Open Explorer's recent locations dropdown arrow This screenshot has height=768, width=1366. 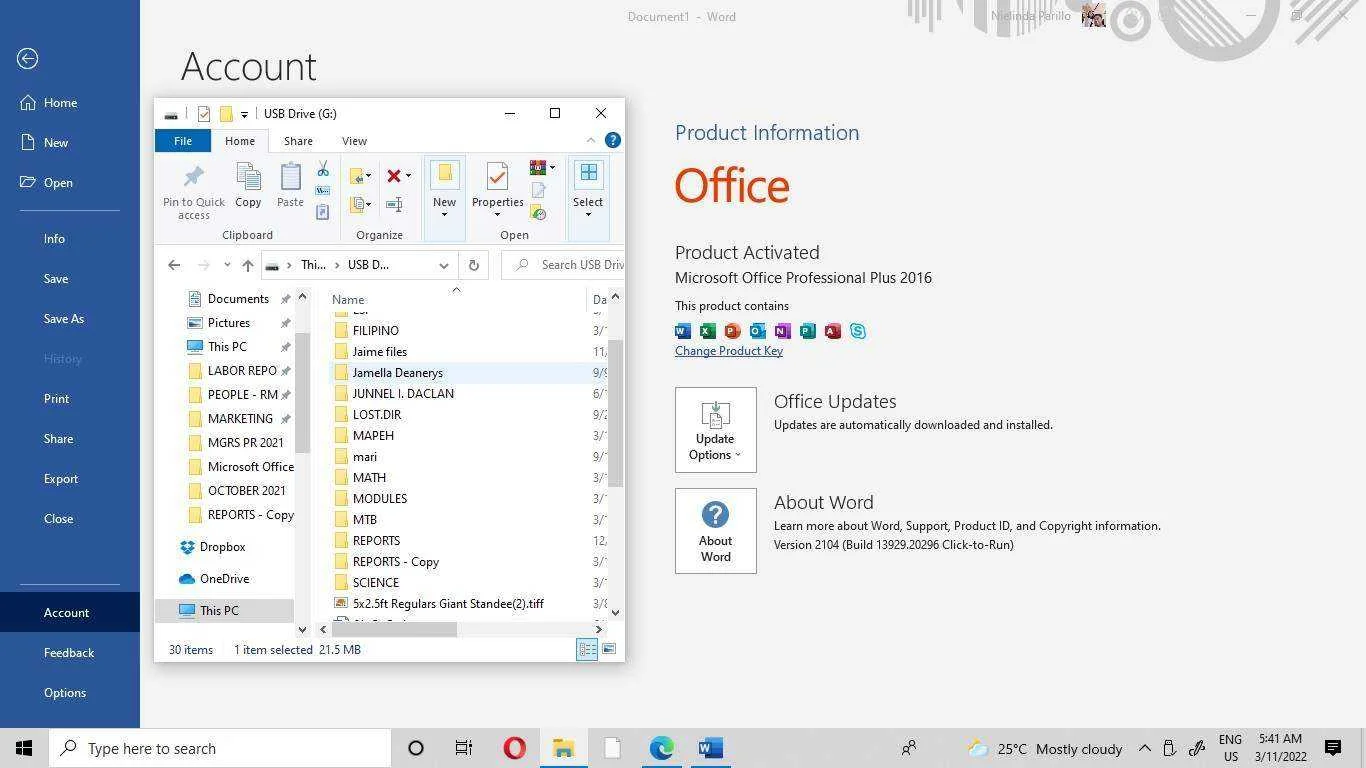point(227,265)
